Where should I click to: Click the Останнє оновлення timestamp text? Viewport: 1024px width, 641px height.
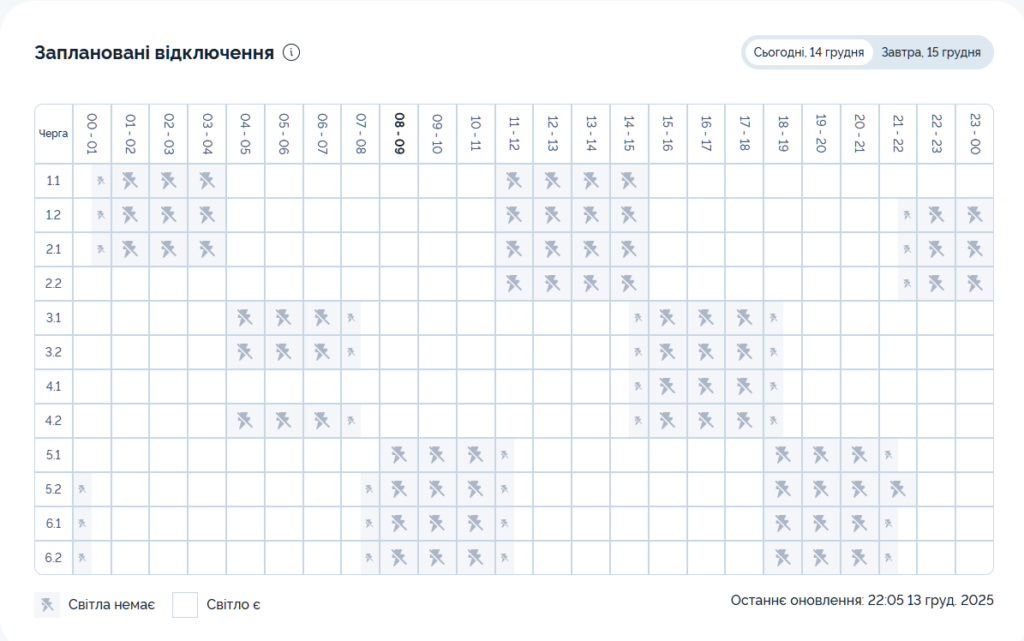tap(862, 600)
